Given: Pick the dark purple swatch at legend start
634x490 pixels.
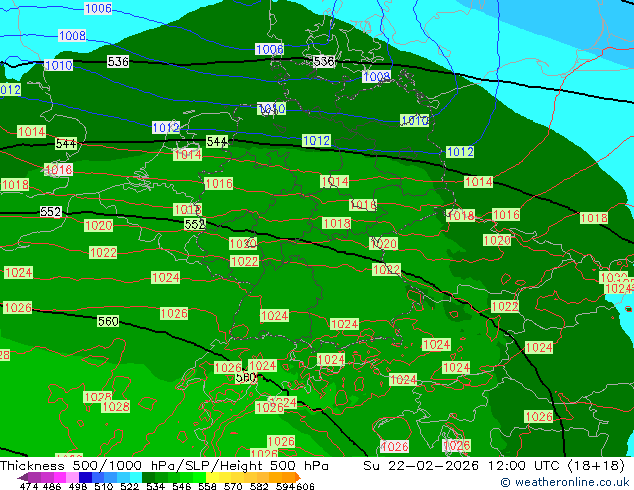Looking at the screenshot, I should tap(23, 477).
